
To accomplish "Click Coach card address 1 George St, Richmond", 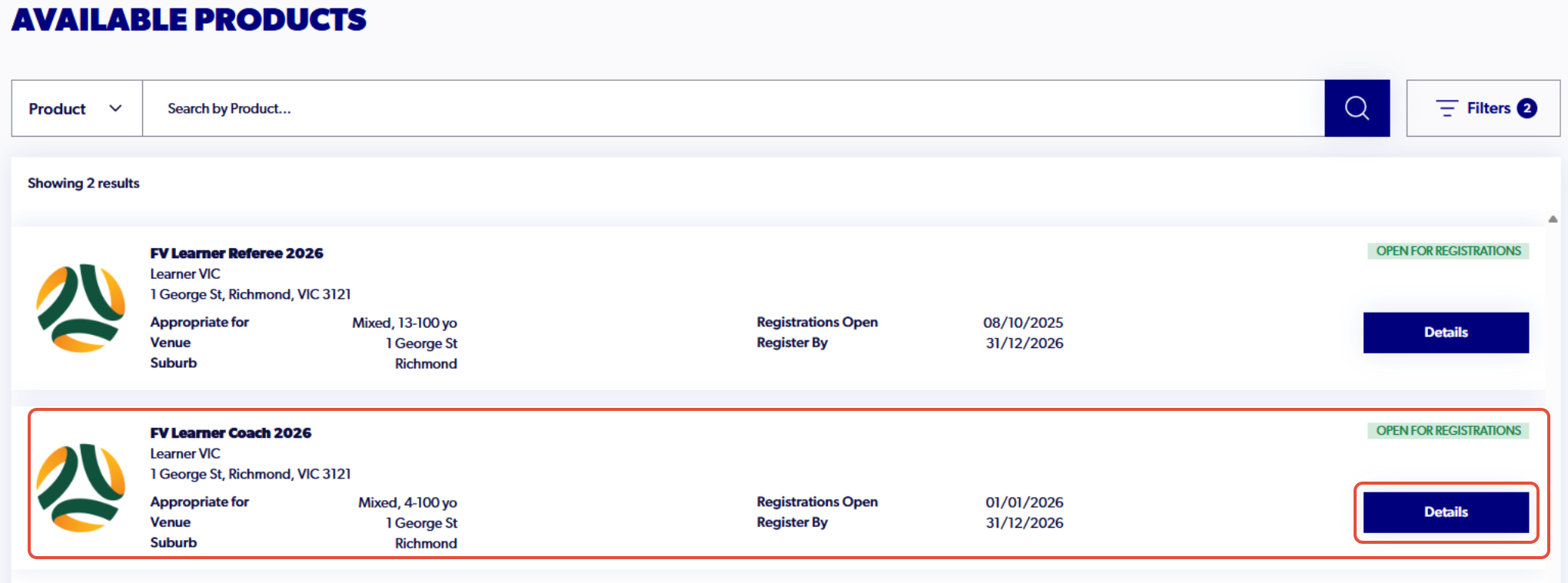I will click(251, 474).
